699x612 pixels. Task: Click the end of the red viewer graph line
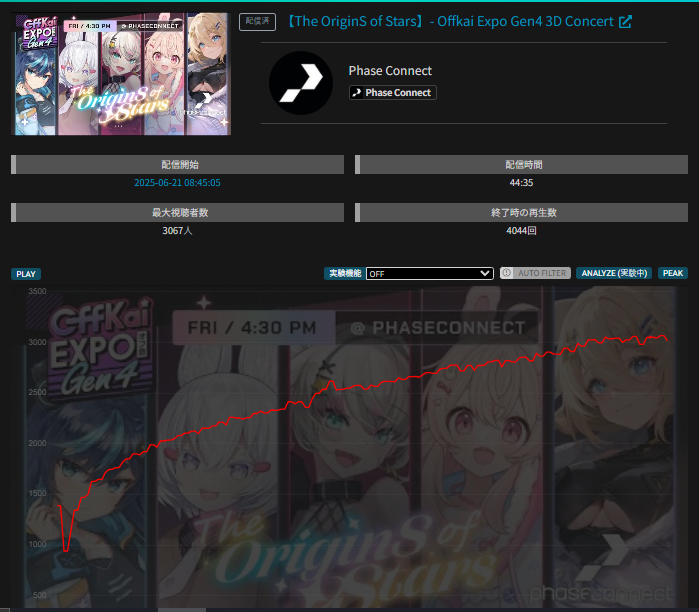tap(667, 340)
